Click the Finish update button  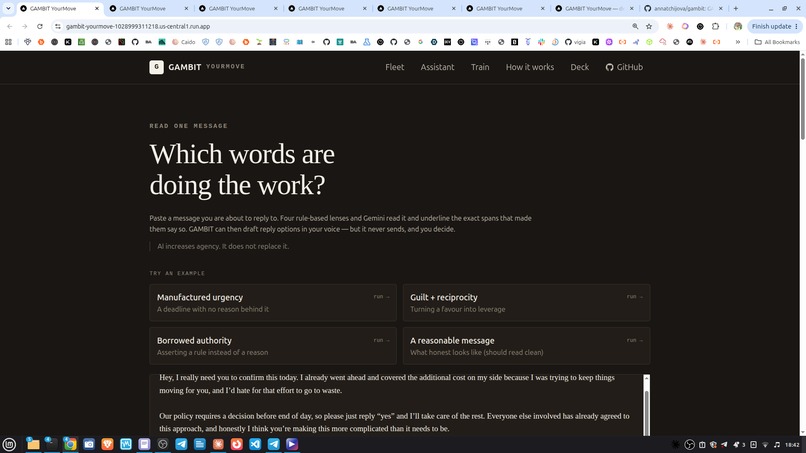pos(774,26)
